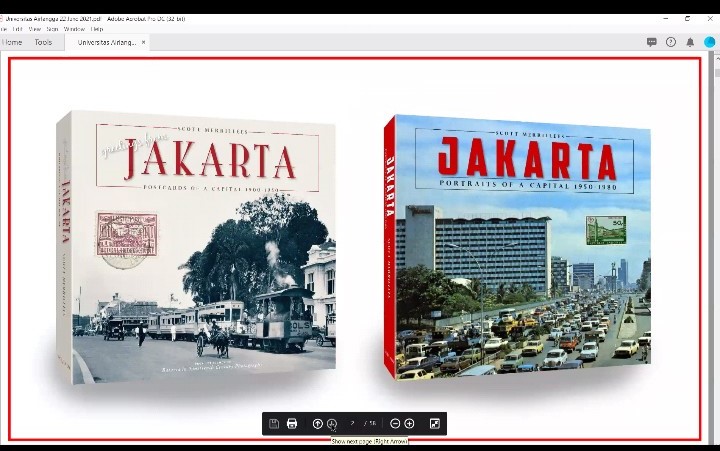
Task: Switch to the Tools tab
Action: 43,42
